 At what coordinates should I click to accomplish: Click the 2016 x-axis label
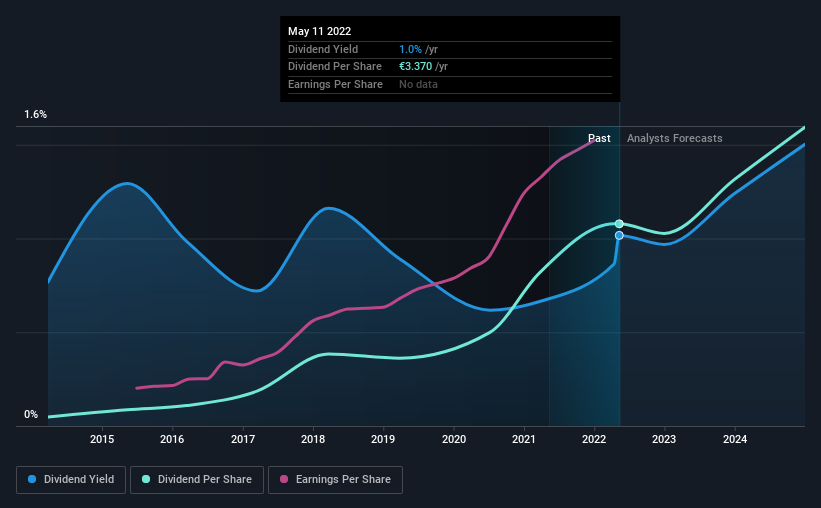[172, 439]
